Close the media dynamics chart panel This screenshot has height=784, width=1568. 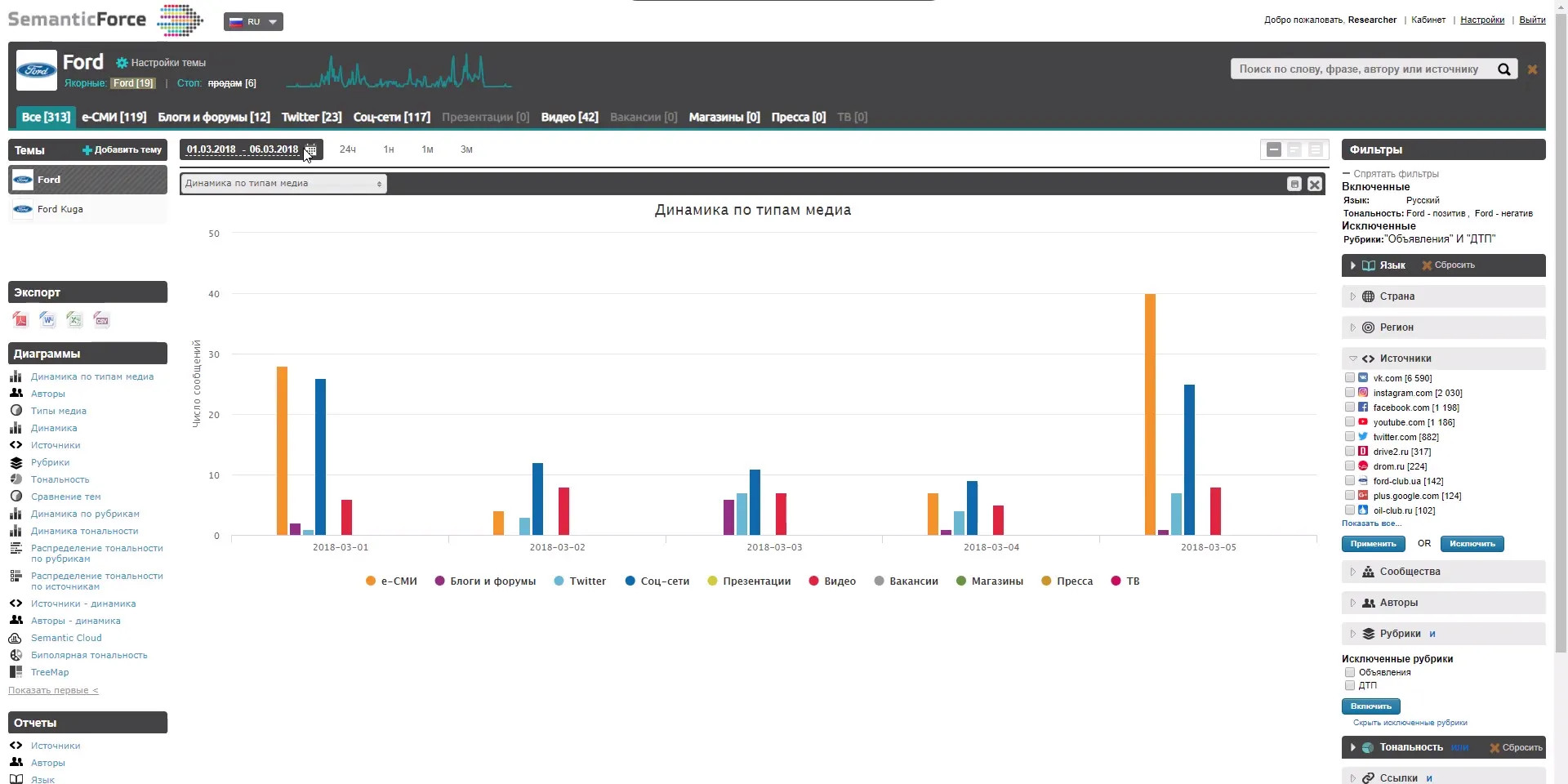pyautogui.click(x=1315, y=185)
